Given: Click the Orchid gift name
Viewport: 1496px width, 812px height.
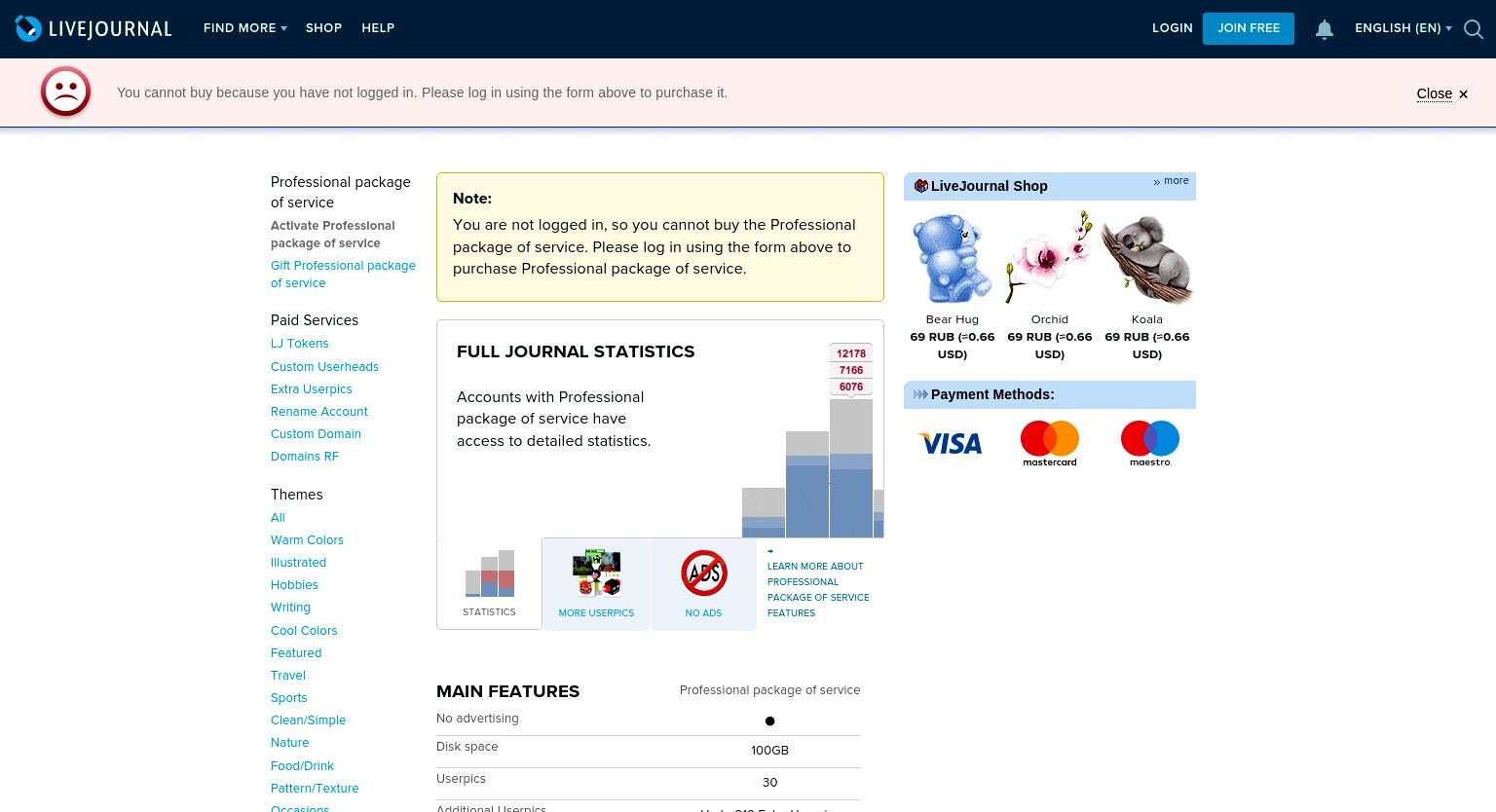Looking at the screenshot, I should click(1049, 319).
